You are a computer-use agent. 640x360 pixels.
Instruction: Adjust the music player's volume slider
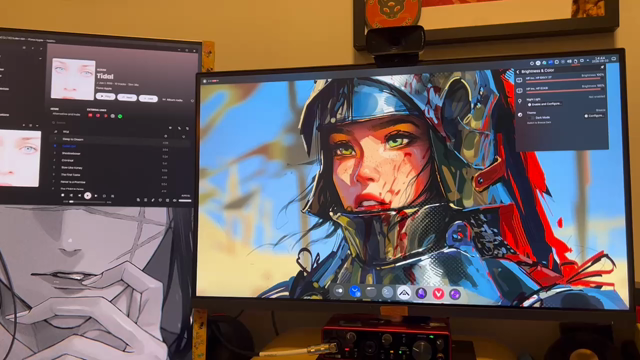pos(185,201)
